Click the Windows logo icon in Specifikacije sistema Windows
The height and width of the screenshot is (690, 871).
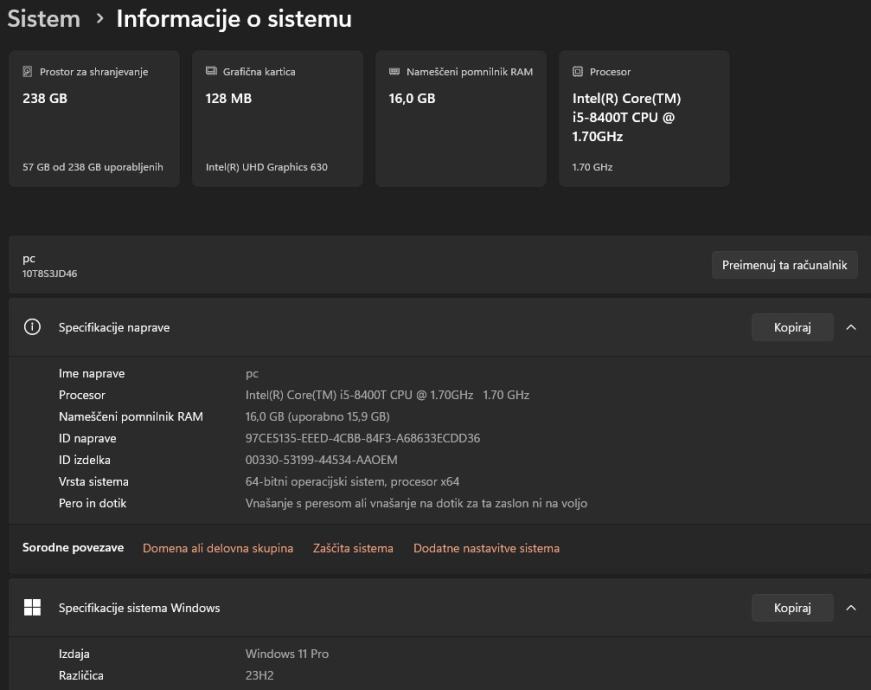32,607
